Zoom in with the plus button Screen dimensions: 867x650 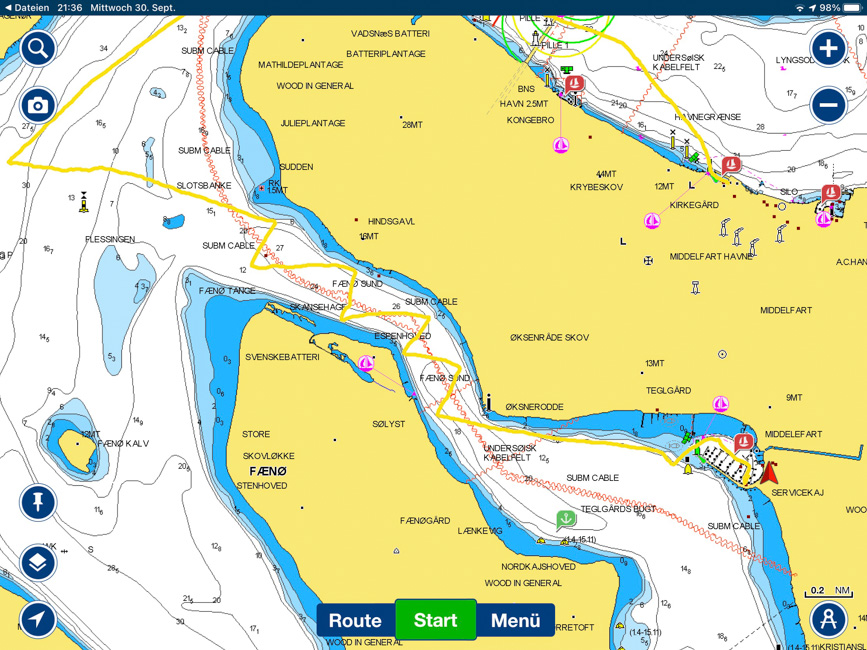click(x=828, y=48)
